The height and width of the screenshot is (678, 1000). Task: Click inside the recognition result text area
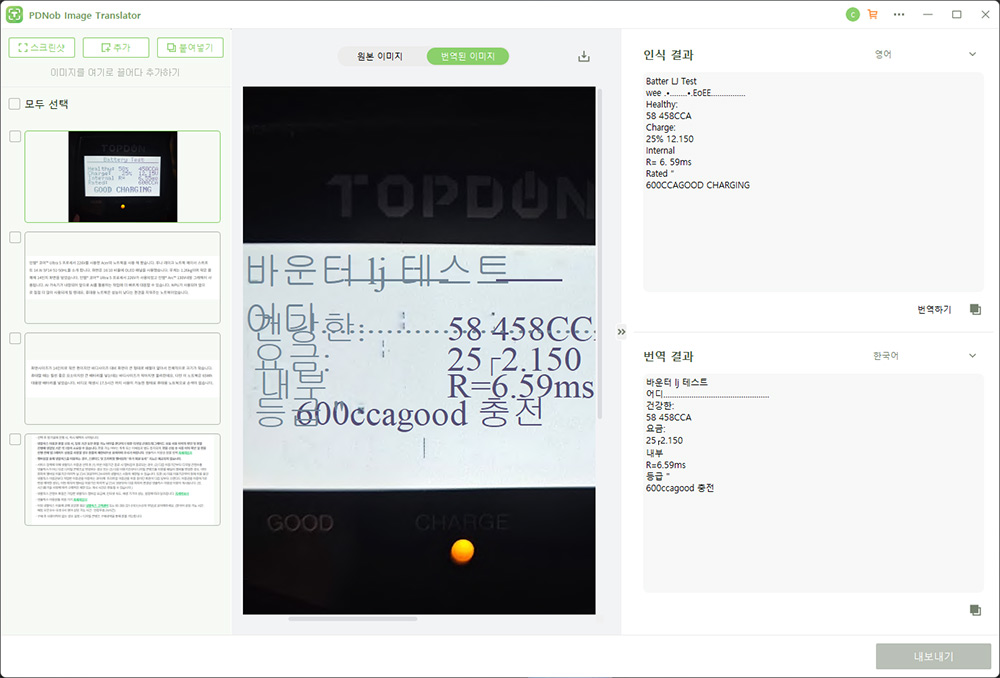[813, 182]
